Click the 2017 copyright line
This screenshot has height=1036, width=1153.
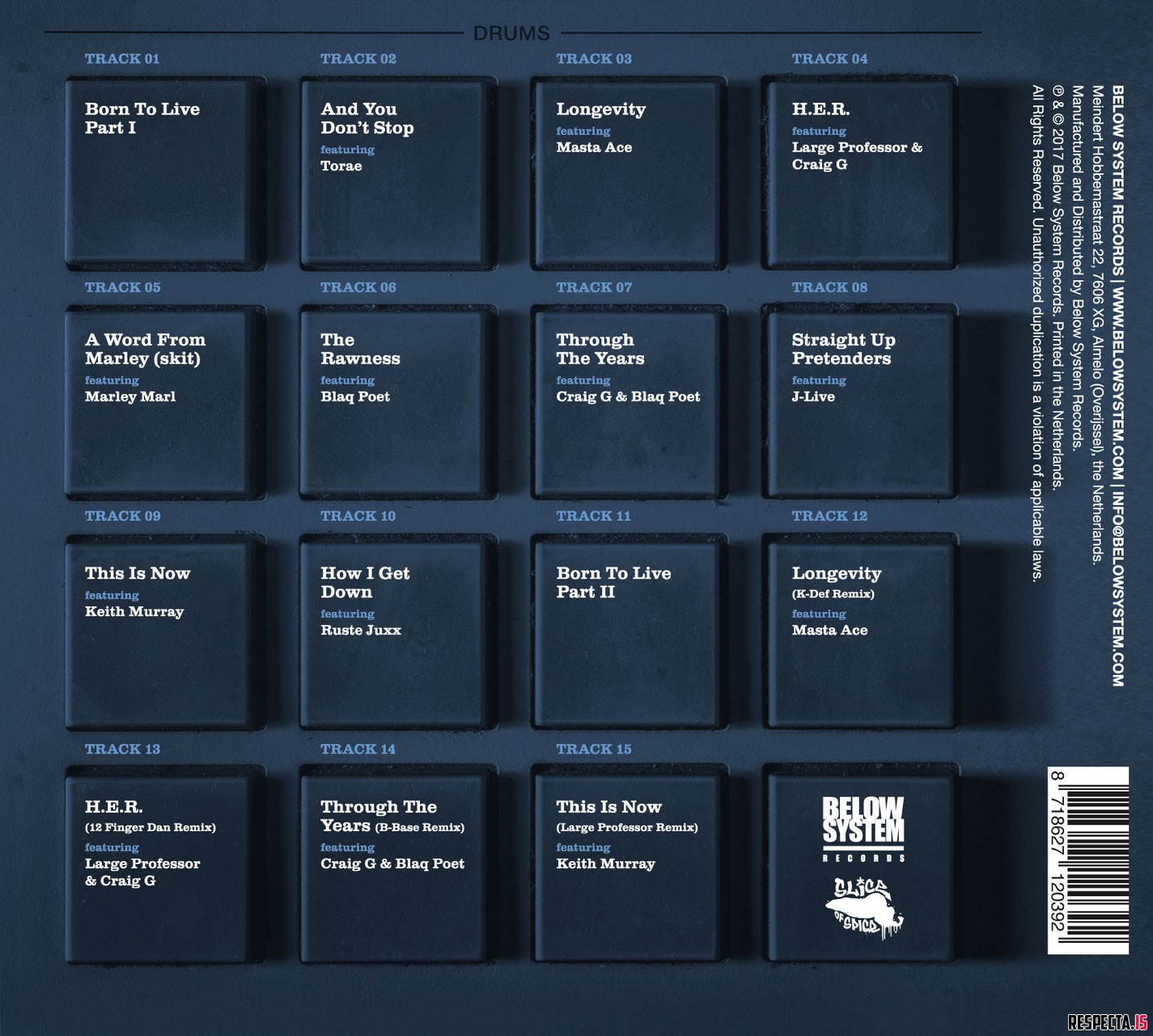pos(1057,287)
